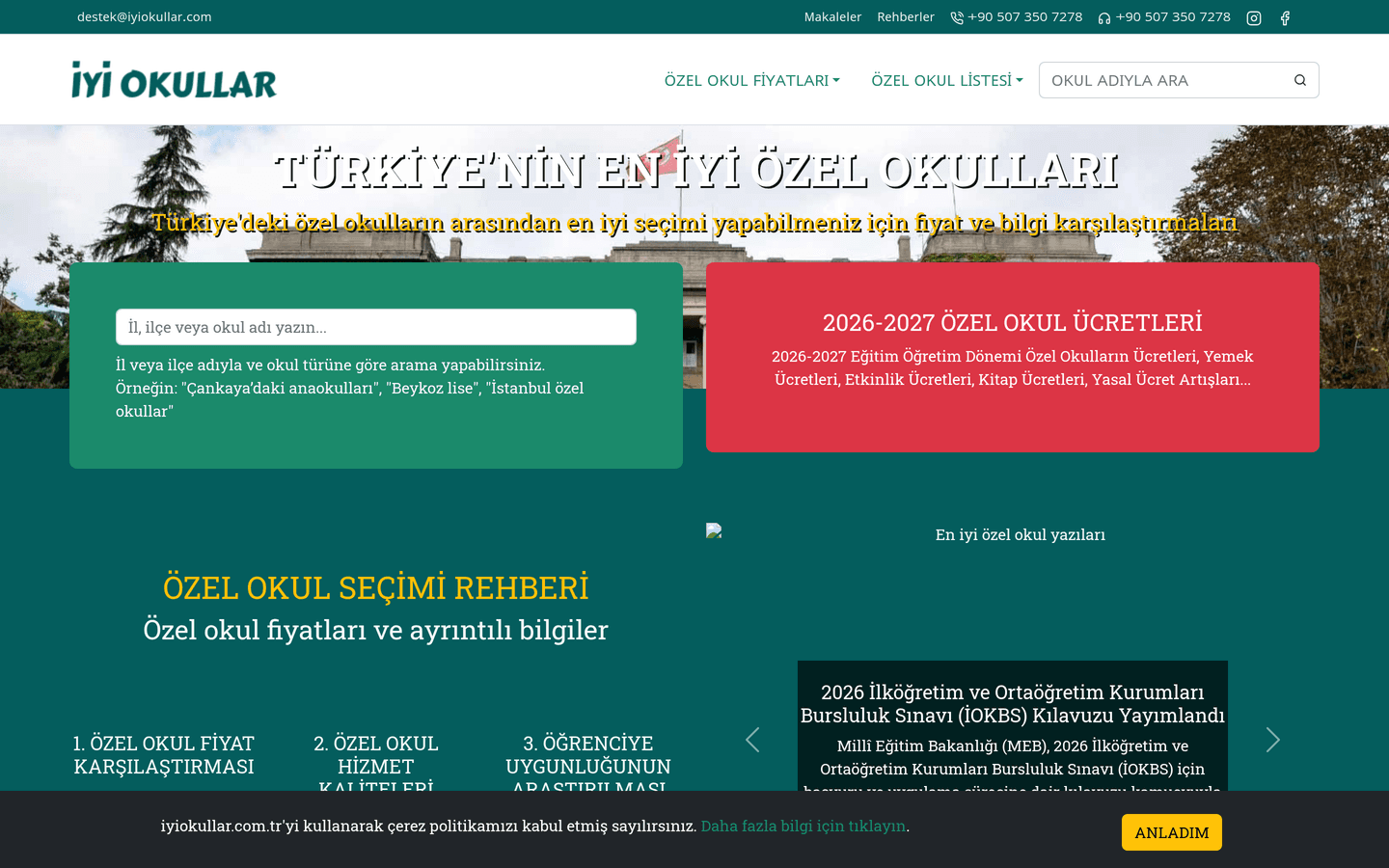Expand ÖZEL OKUL FİYATLARI dropdown menu

click(x=751, y=80)
